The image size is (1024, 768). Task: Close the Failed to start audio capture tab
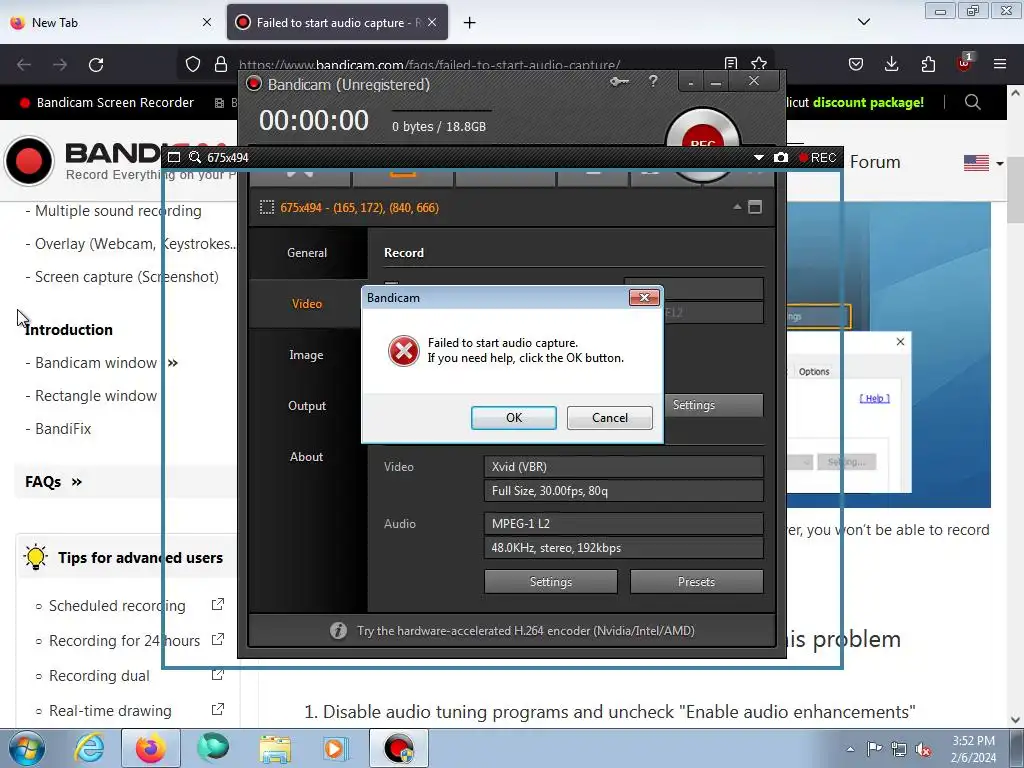click(x=432, y=22)
